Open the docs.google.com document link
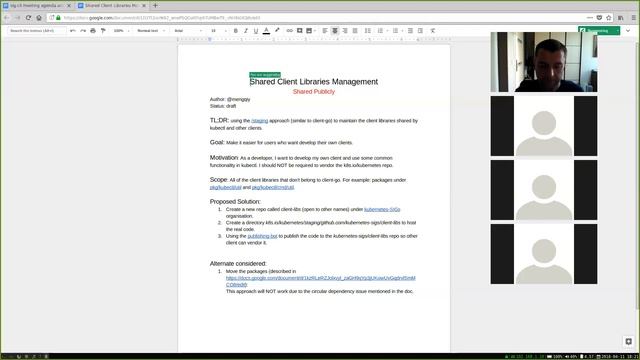Viewport: 640px width, 360px height. pyautogui.click(x=320, y=281)
